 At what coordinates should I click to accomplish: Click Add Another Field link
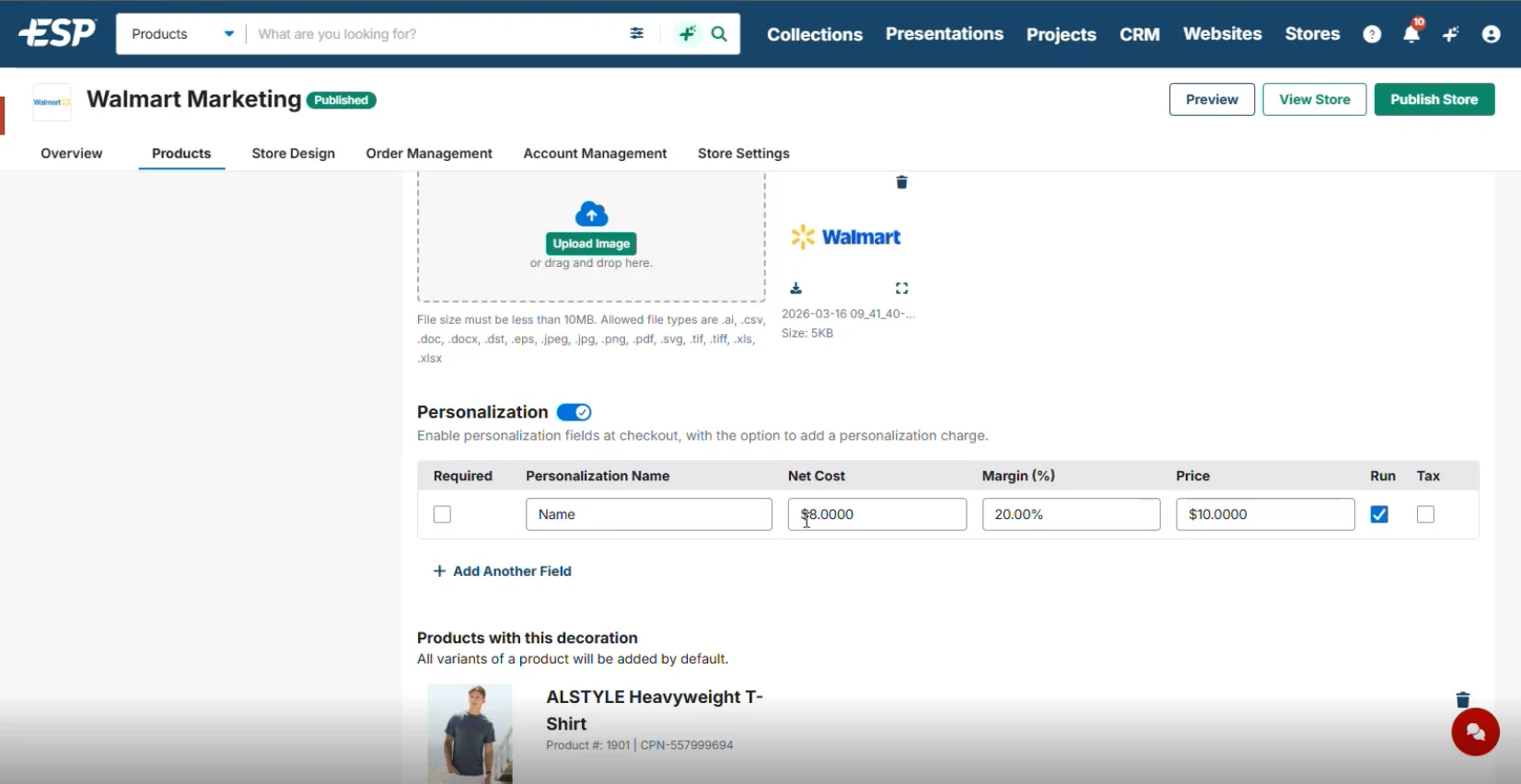click(x=502, y=571)
